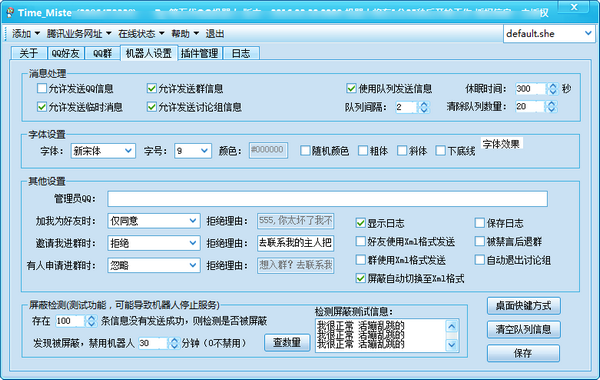The width and height of the screenshot is (600, 380).
Task: Decrease 禁用机器人 minutes stepper
Action: point(174,346)
